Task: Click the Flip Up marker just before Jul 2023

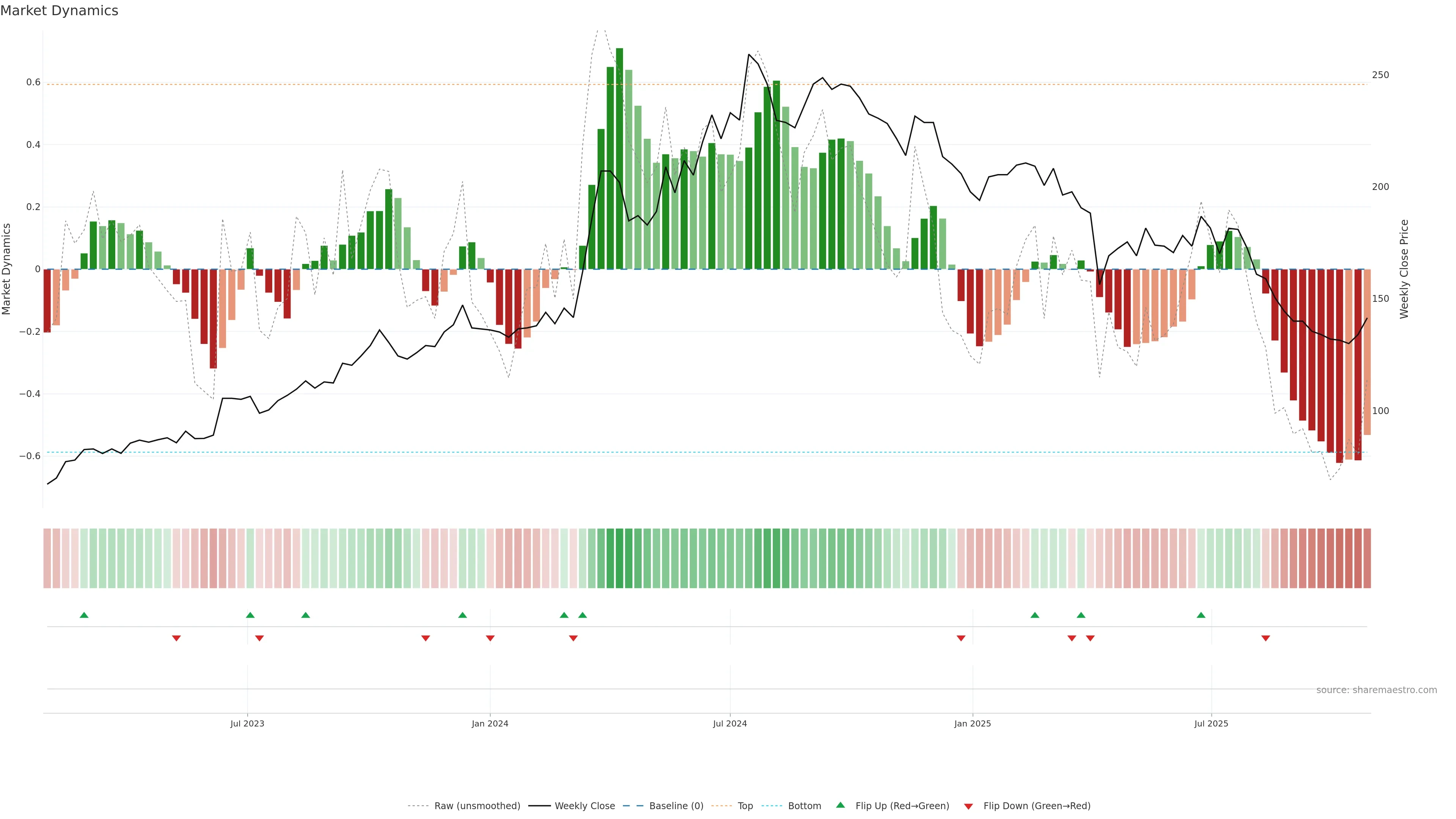Action: coord(250,615)
